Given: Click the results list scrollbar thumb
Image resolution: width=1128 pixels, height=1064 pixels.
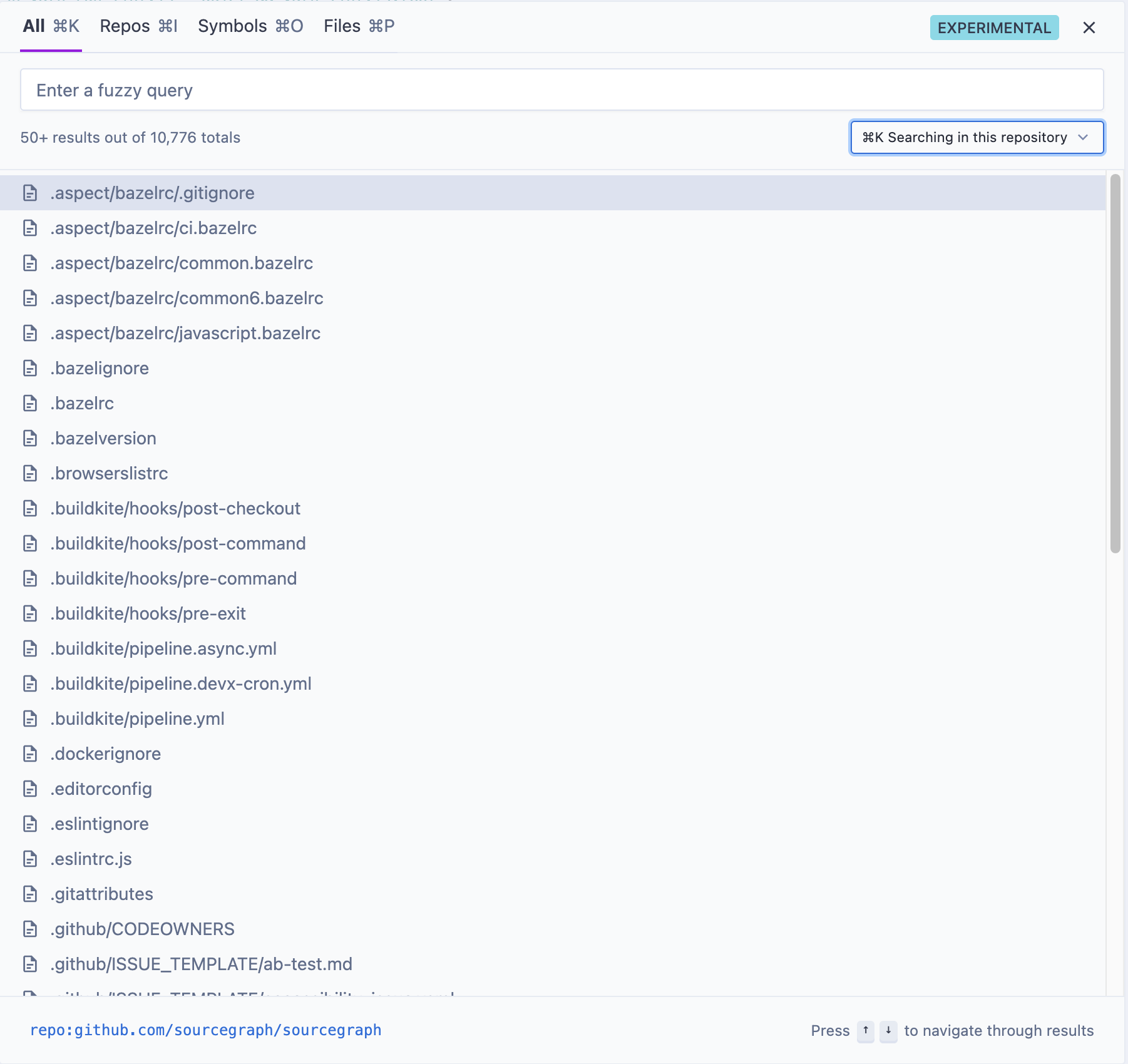Looking at the screenshot, I should click(1115, 364).
